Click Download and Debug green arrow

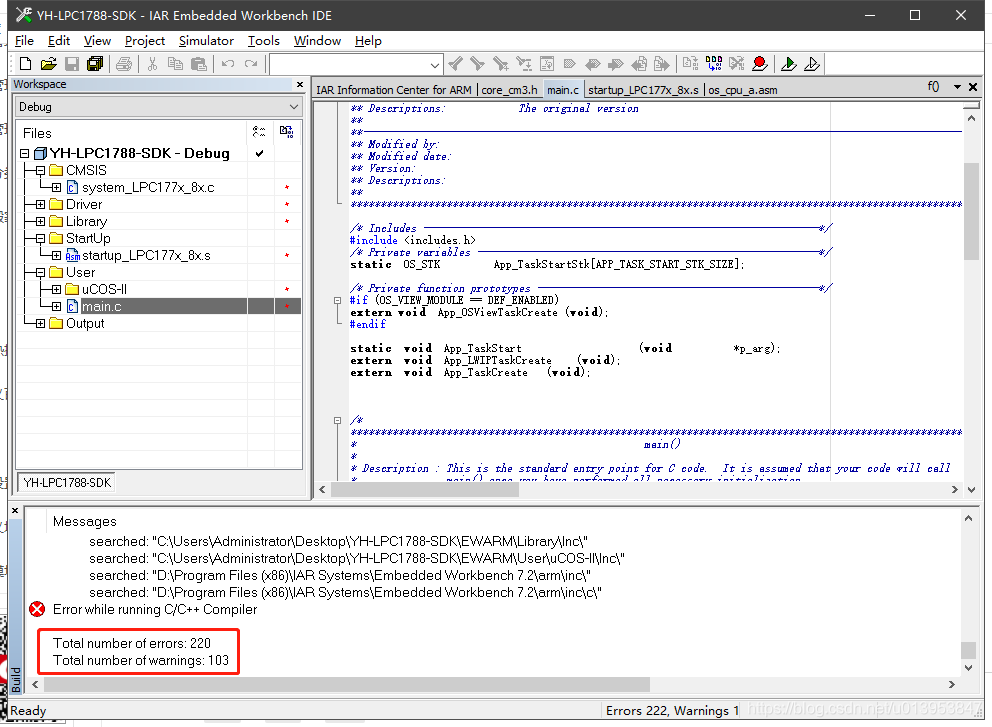point(789,64)
